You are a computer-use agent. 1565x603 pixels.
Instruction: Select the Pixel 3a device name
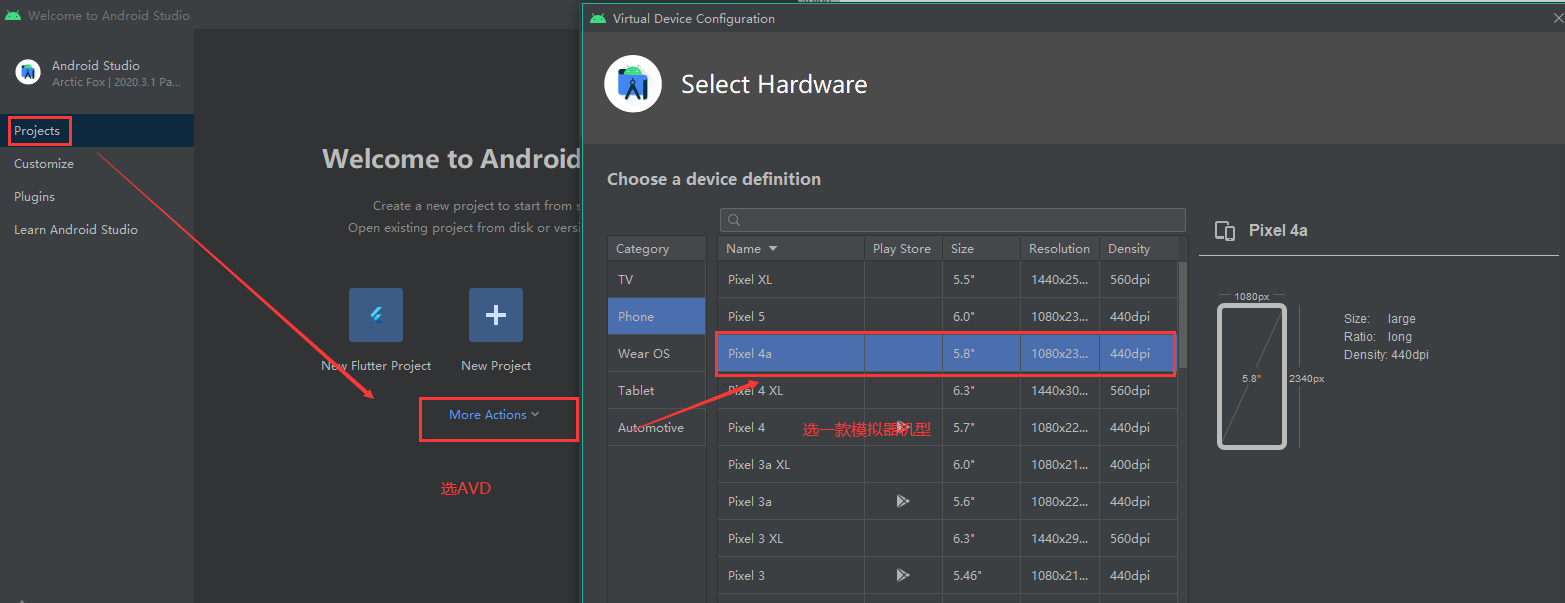[x=750, y=502]
